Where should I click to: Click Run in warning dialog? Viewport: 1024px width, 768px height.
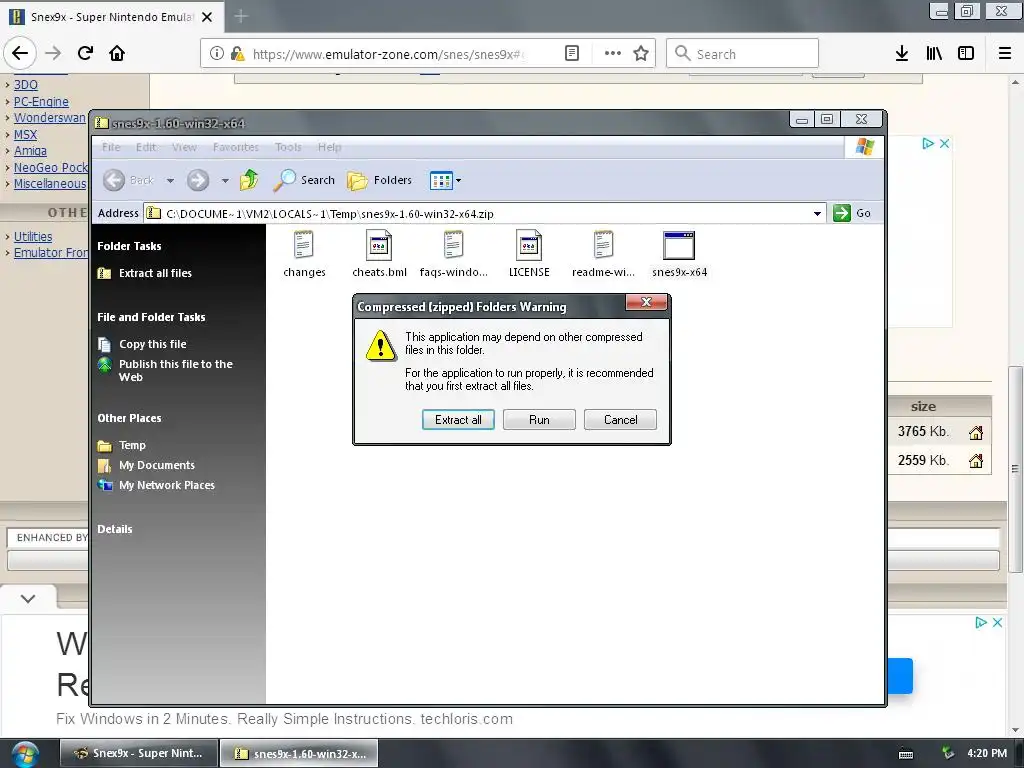pyautogui.click(x=539, y=420)
